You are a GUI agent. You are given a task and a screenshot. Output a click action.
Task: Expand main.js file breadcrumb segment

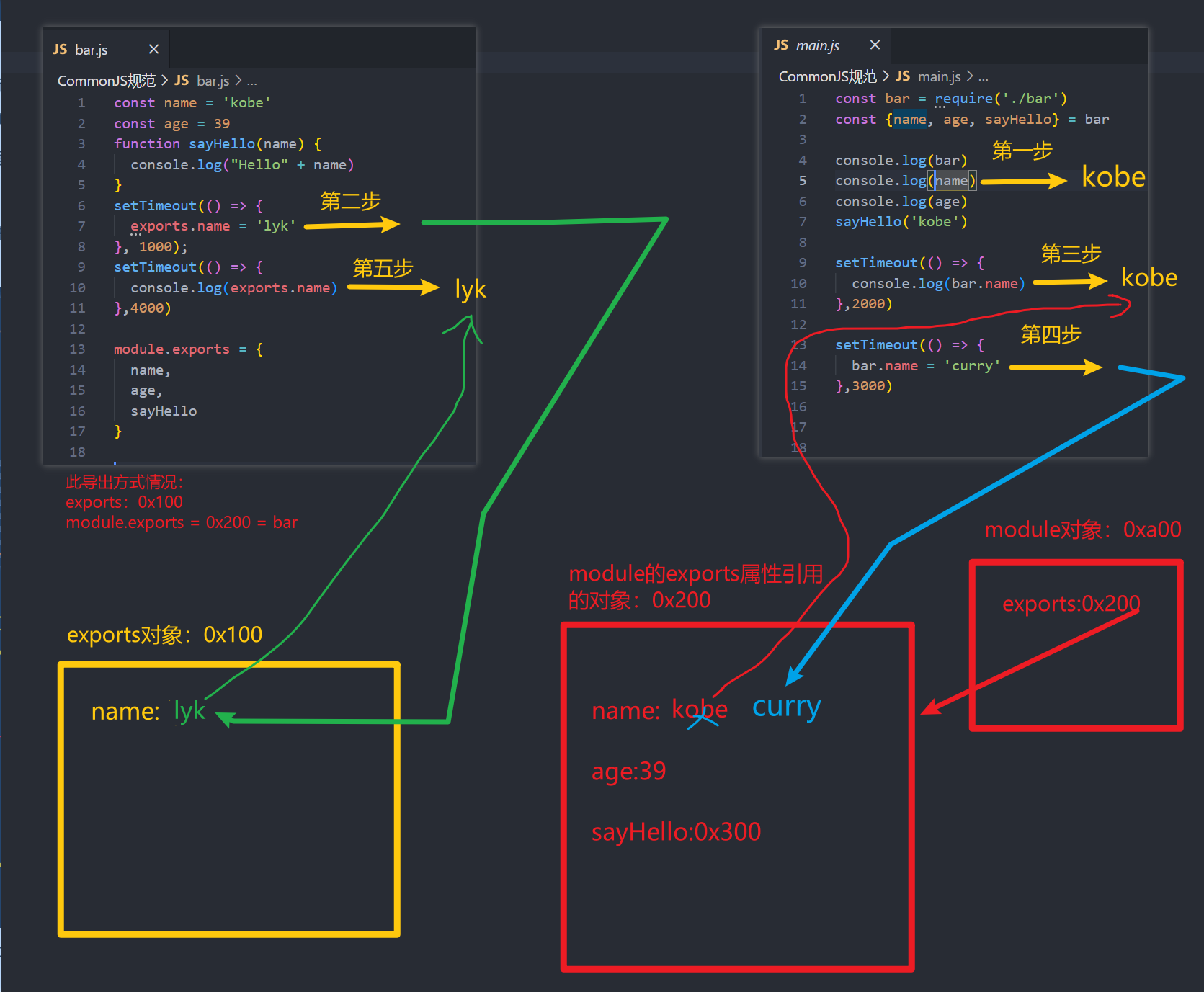tap(939, 76)
